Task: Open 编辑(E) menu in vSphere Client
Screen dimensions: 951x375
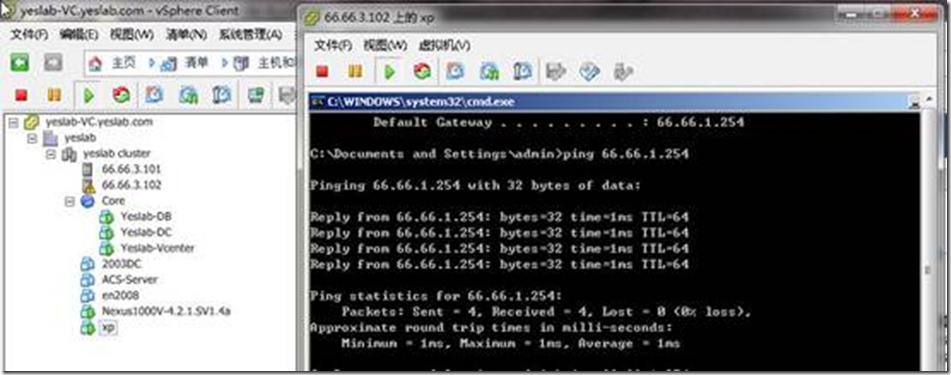Action: pos(79,35)
